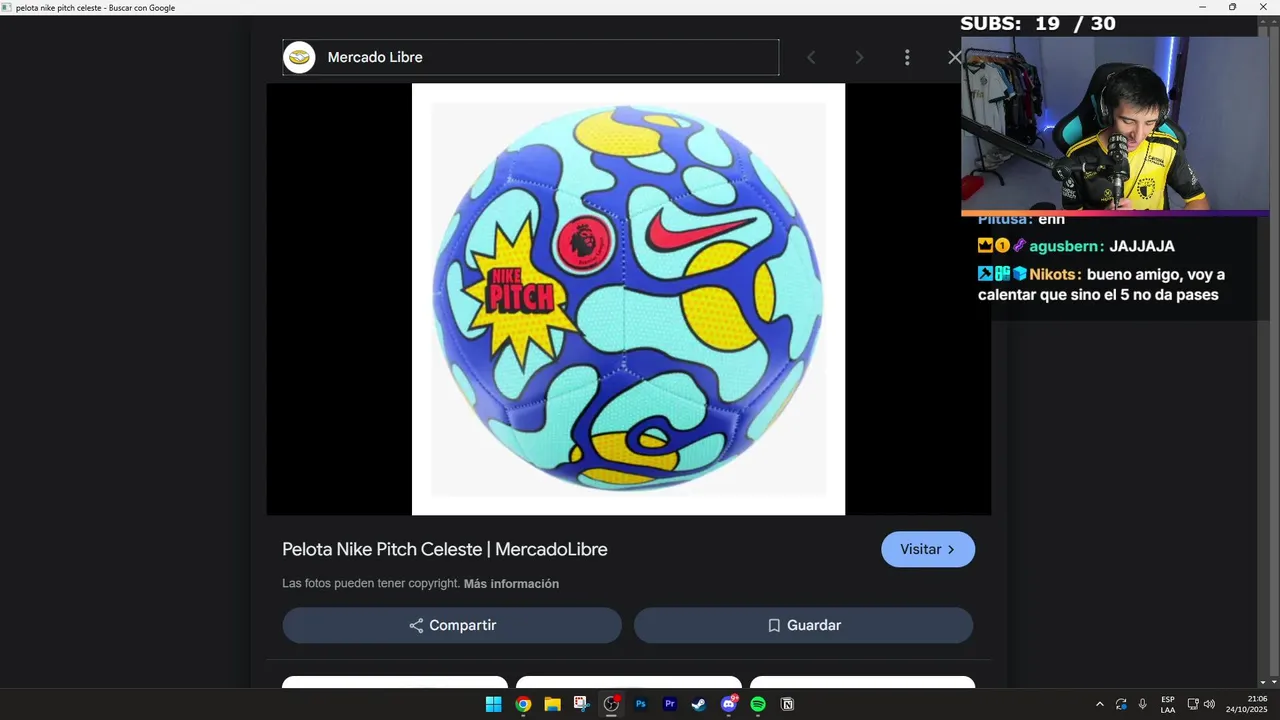1280x720 pixels.
Task: Go to the previous image arrow
Action: [811, 58]
